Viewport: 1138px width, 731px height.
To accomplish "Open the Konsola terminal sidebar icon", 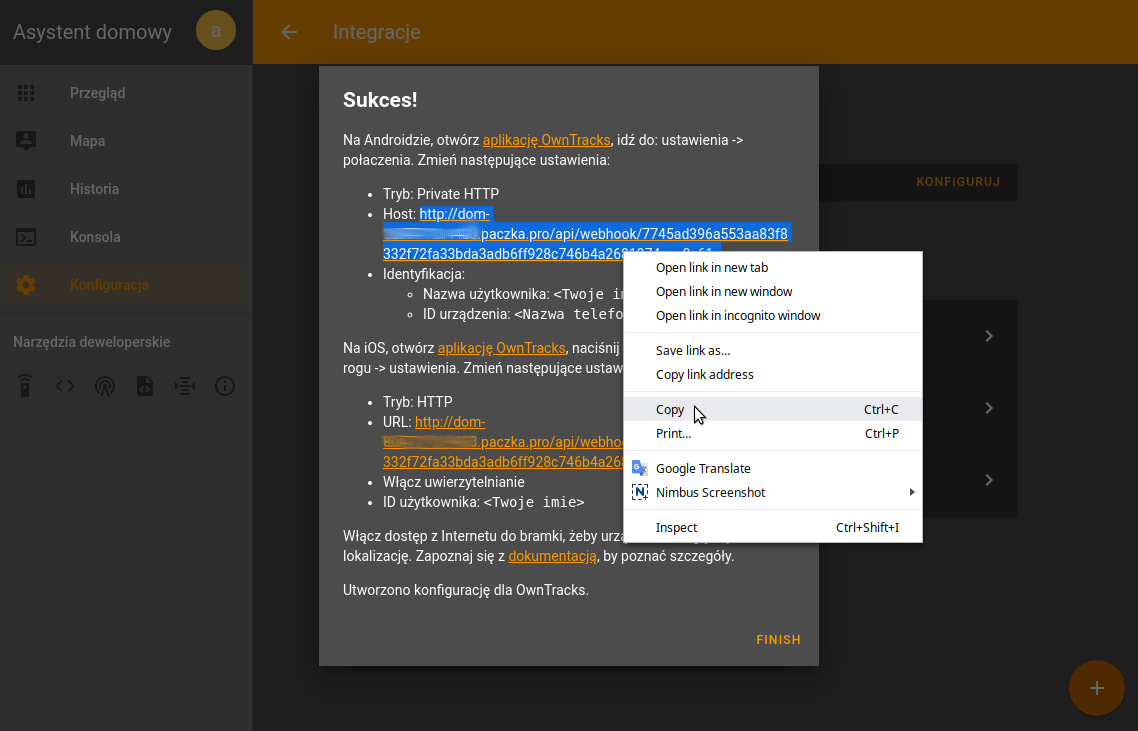I will point(26,237).
